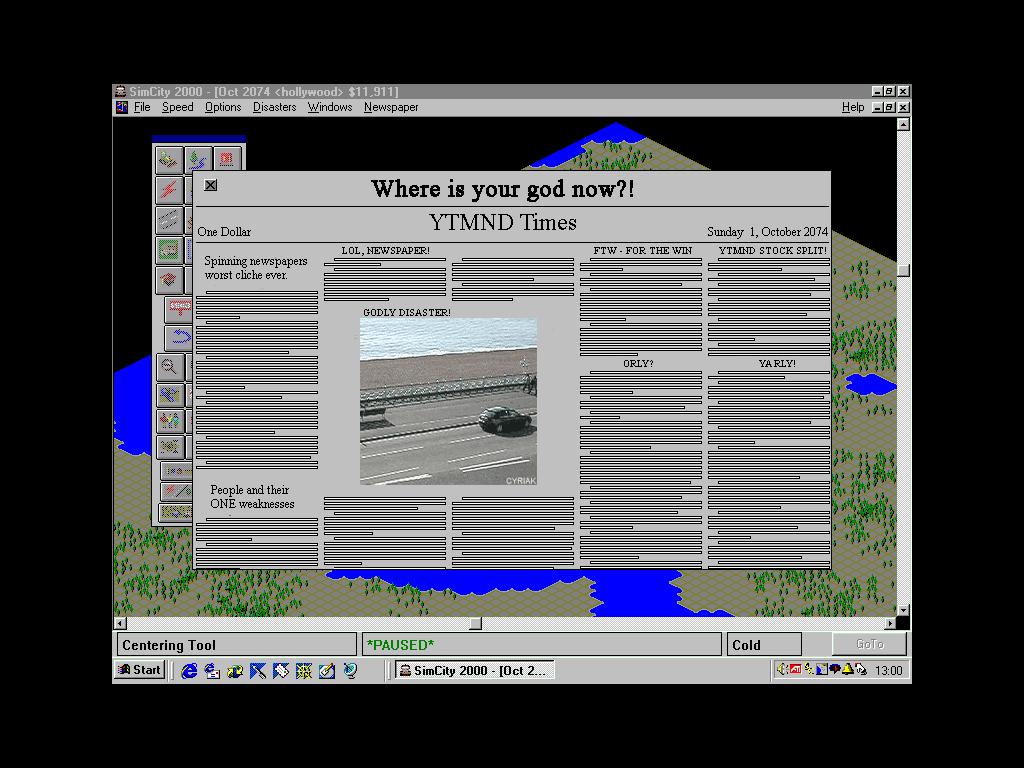This screenshot has width=1024, height=768.
Task: Click the volume speaker tray icon
Action: (782, 669)
